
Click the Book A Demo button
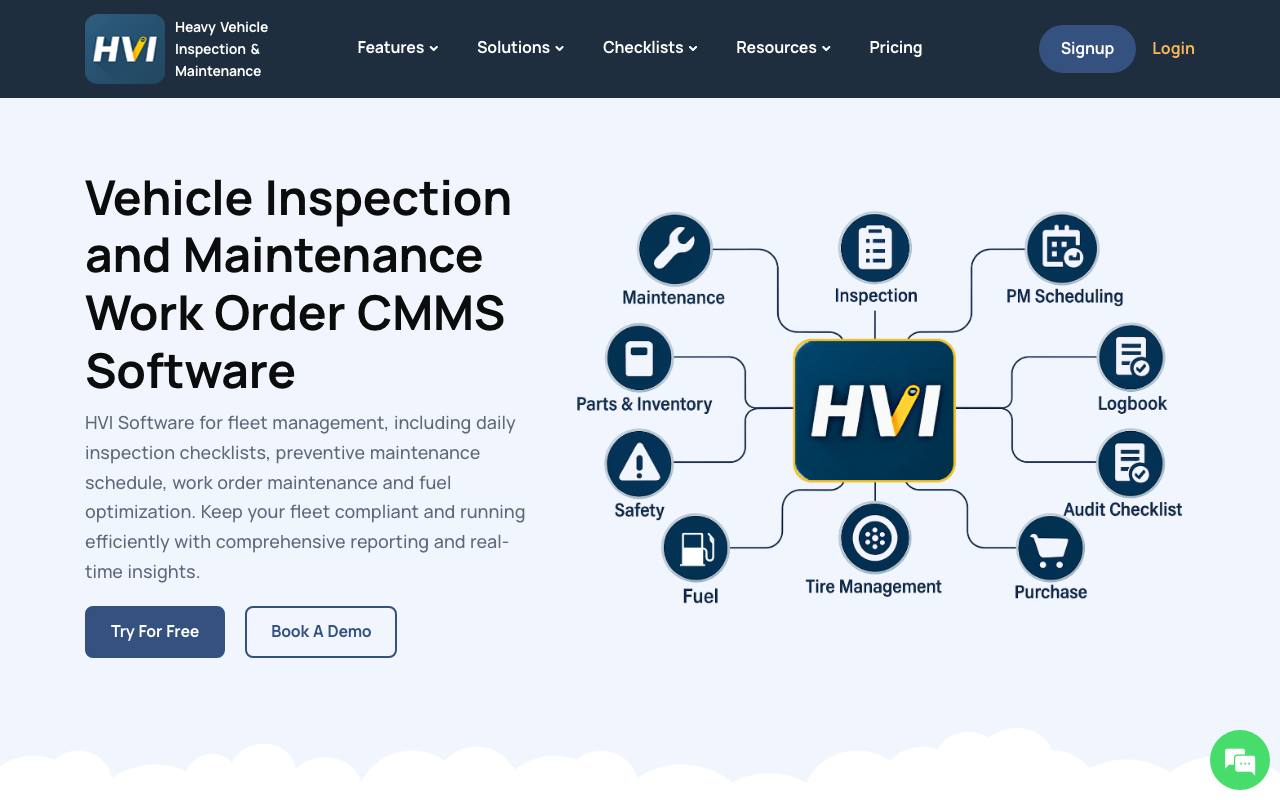(x=321, y=632)
